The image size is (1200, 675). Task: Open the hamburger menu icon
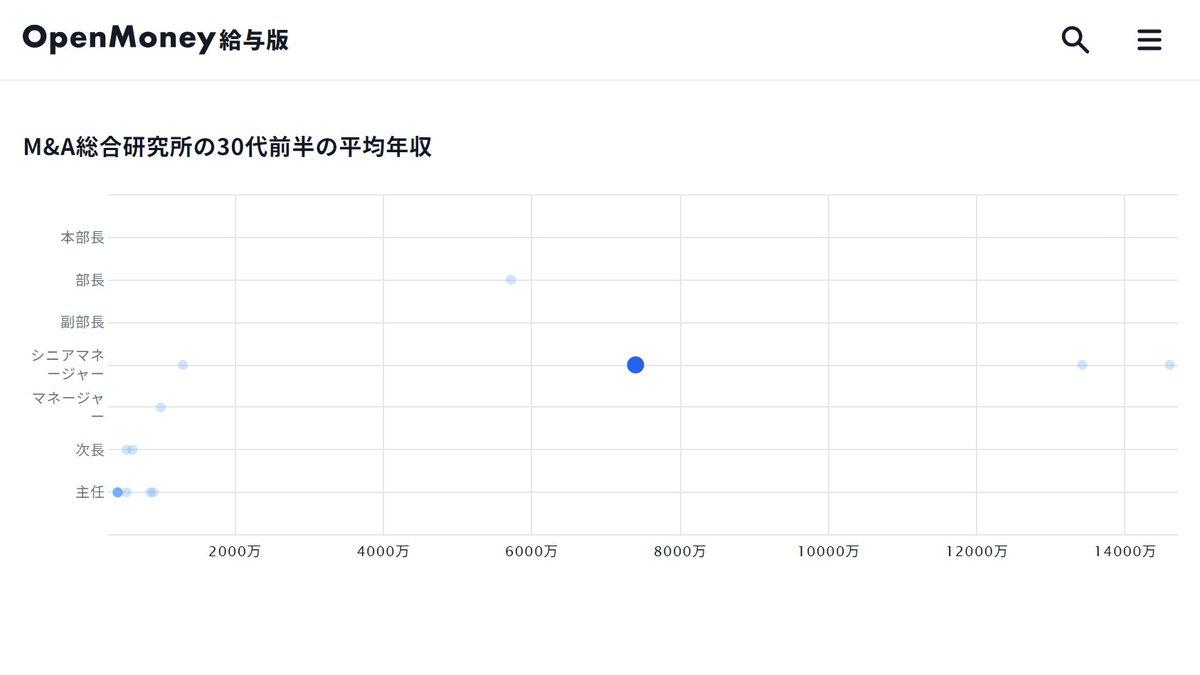pos(1149,40)
